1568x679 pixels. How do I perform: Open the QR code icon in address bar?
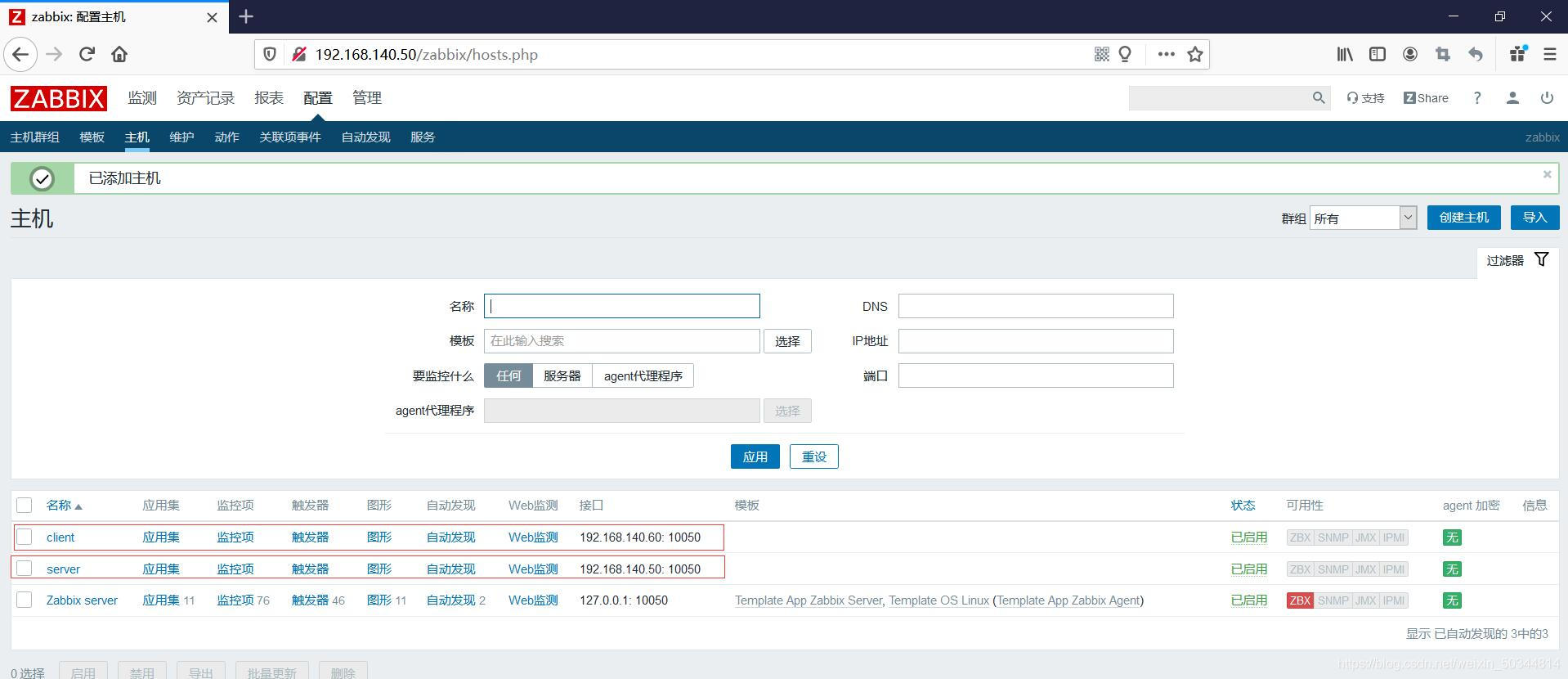(x=1102, y=55)
